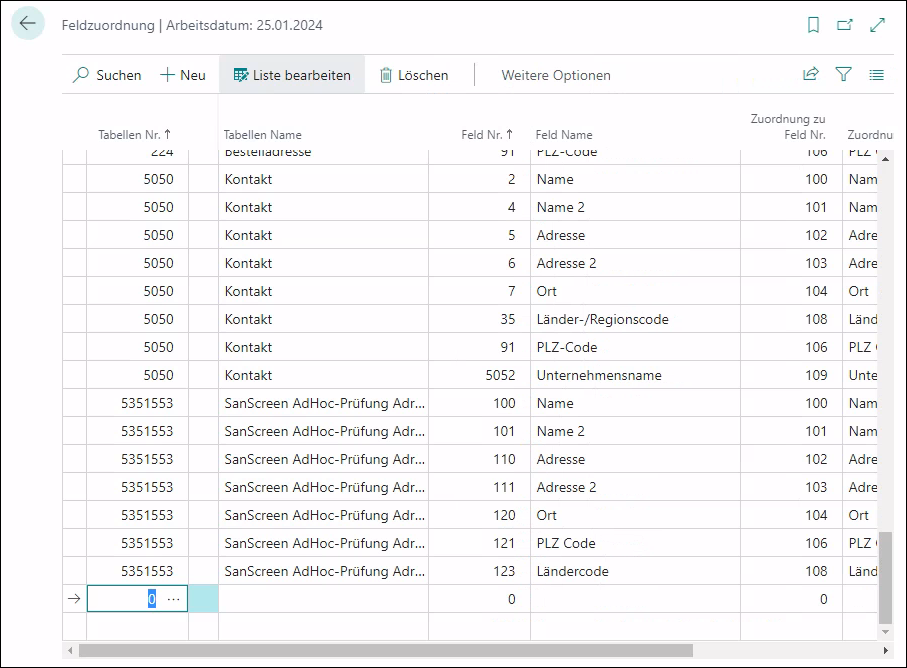This screenshot has height=668, width=907.
Task: Click the back arrow button
Action: 28,24
